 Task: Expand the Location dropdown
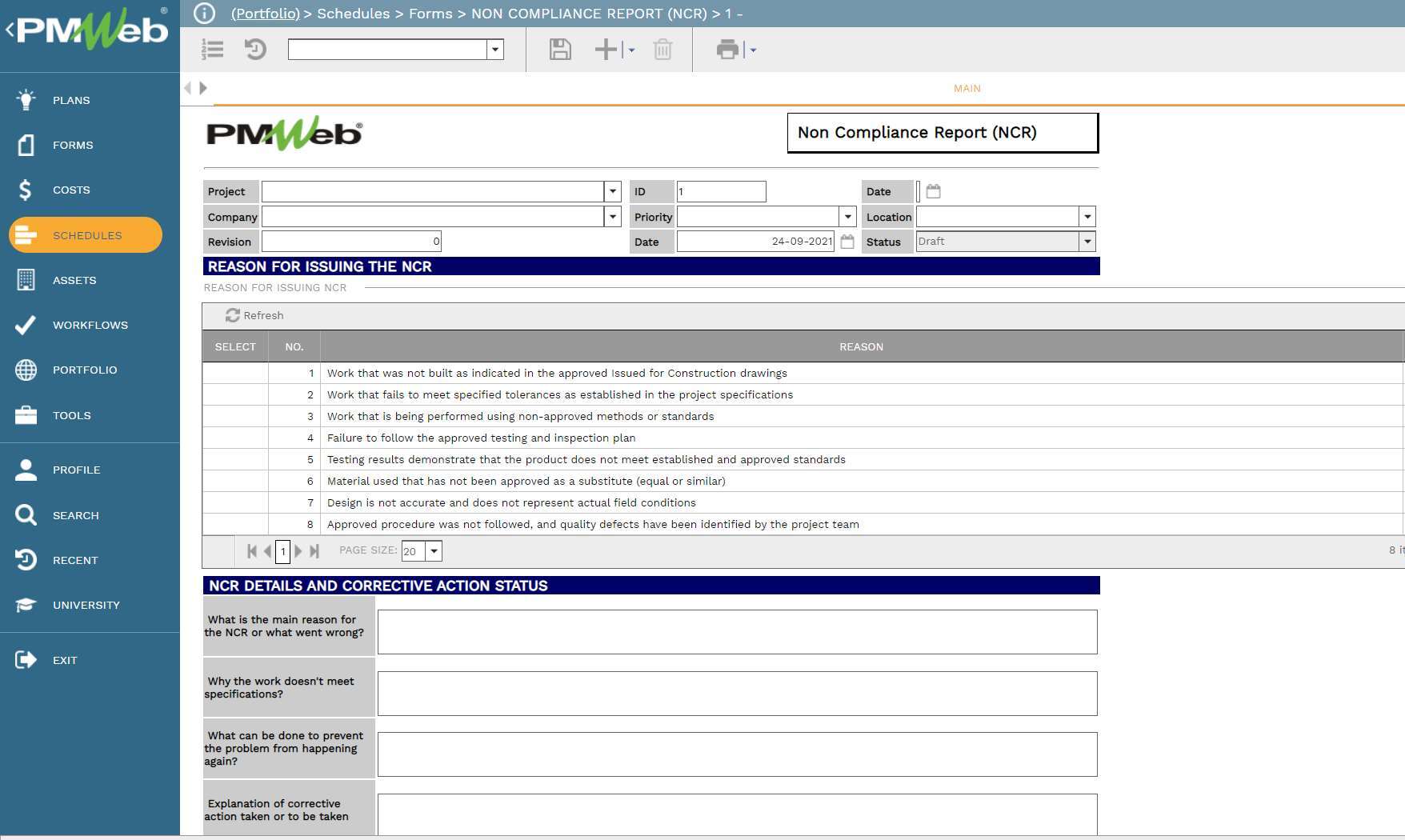(1087, 217)
